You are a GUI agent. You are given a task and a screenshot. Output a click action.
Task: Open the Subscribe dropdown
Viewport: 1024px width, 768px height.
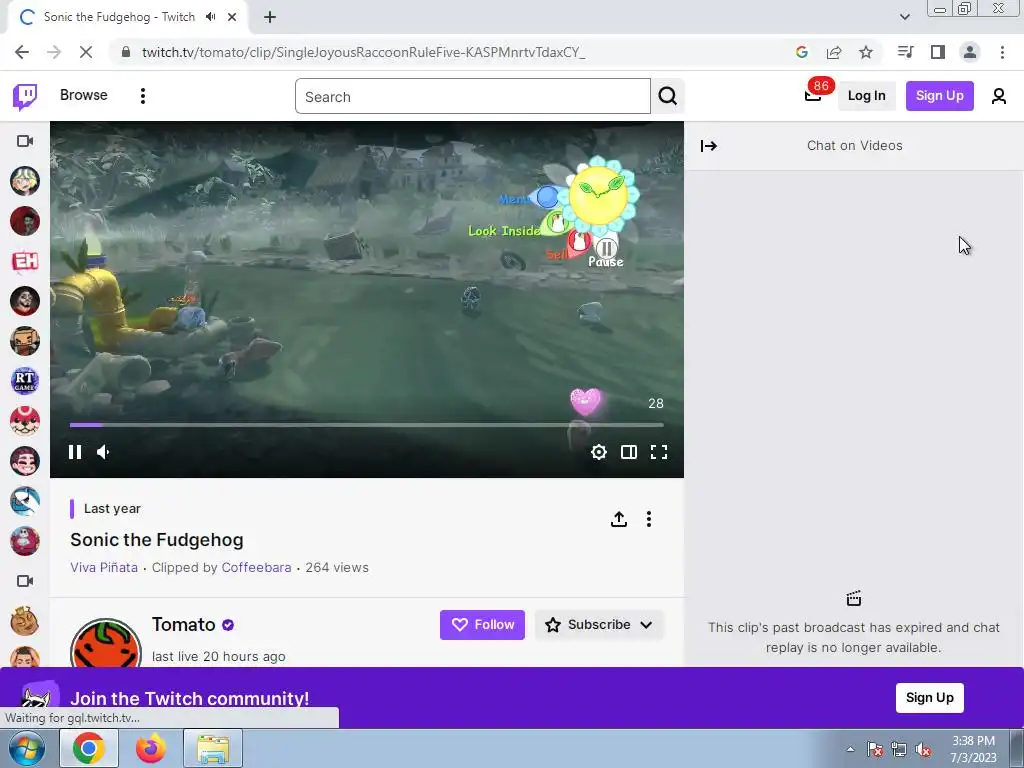click(x=599, y=625)
